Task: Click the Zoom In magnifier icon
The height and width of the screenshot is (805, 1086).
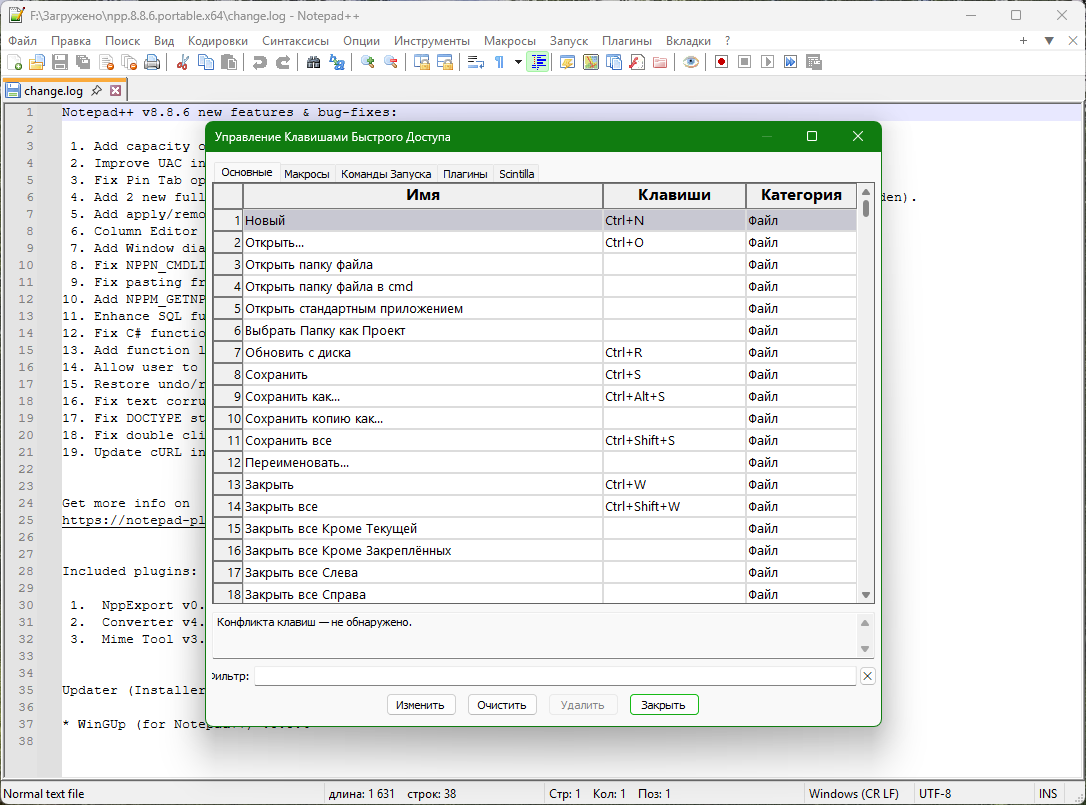Action: (368, 62)
